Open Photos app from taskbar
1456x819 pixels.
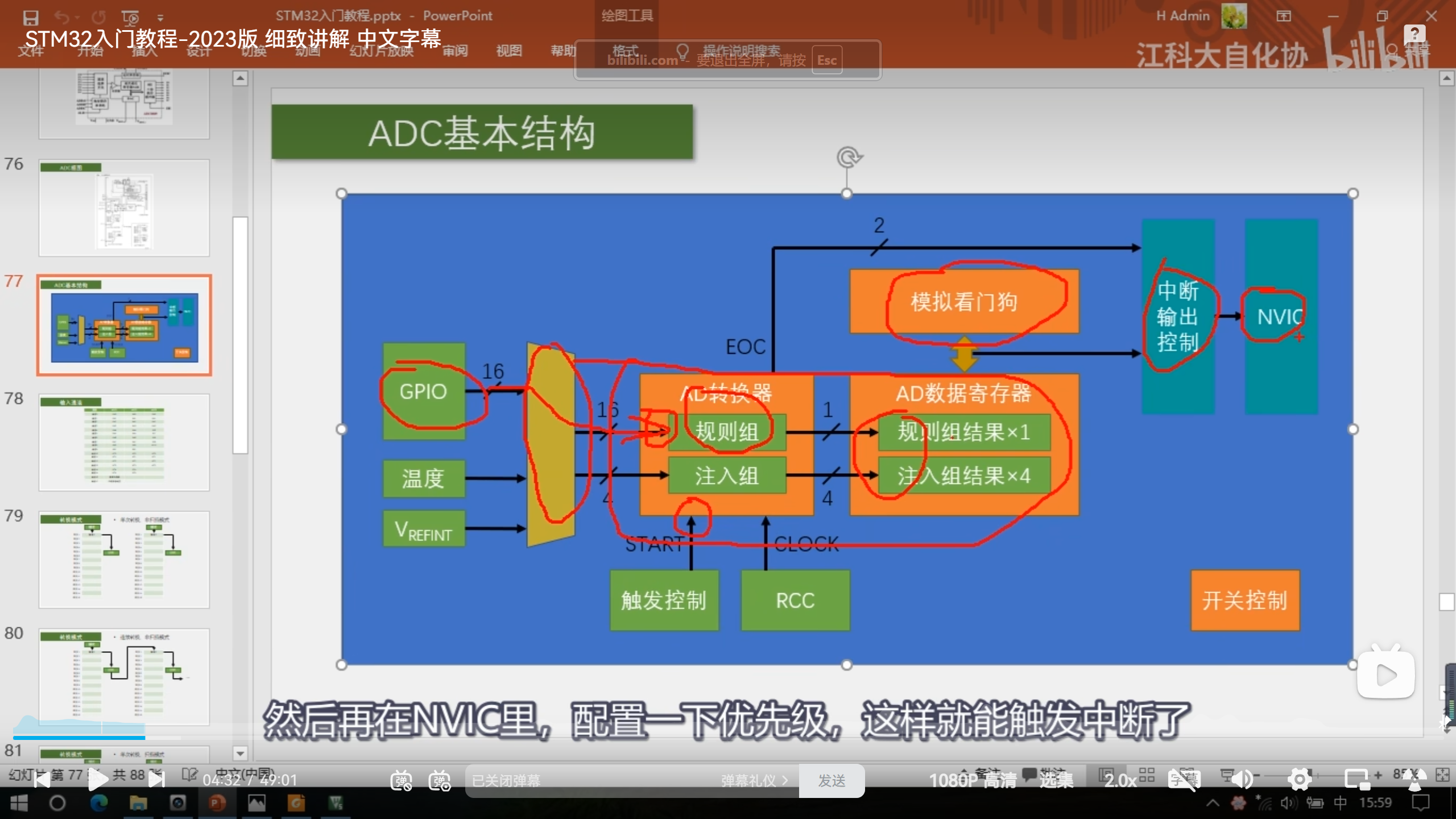(x=257, y=803)
